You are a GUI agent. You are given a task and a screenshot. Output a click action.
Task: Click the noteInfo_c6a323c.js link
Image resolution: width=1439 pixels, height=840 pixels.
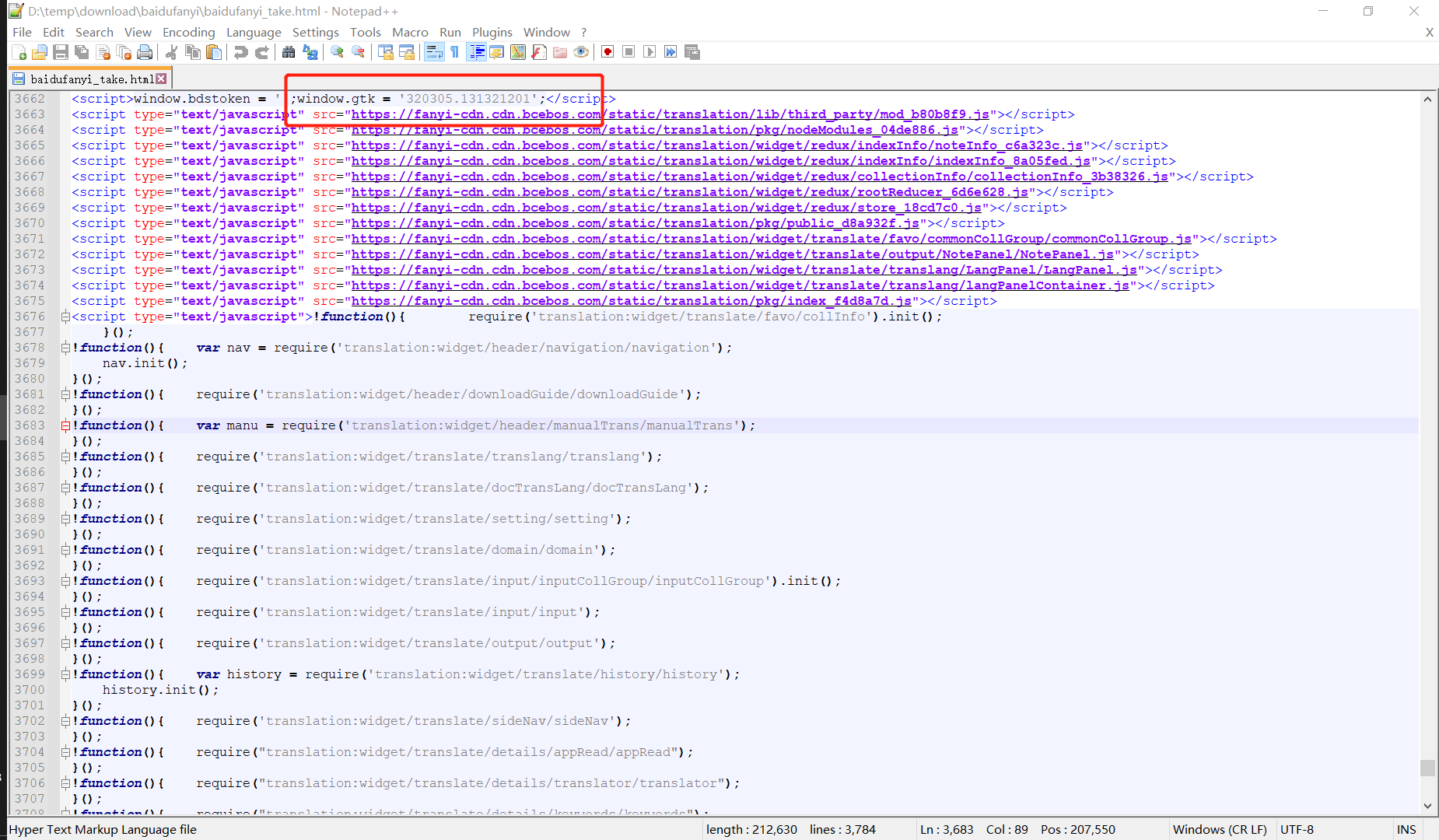point(716,145)
